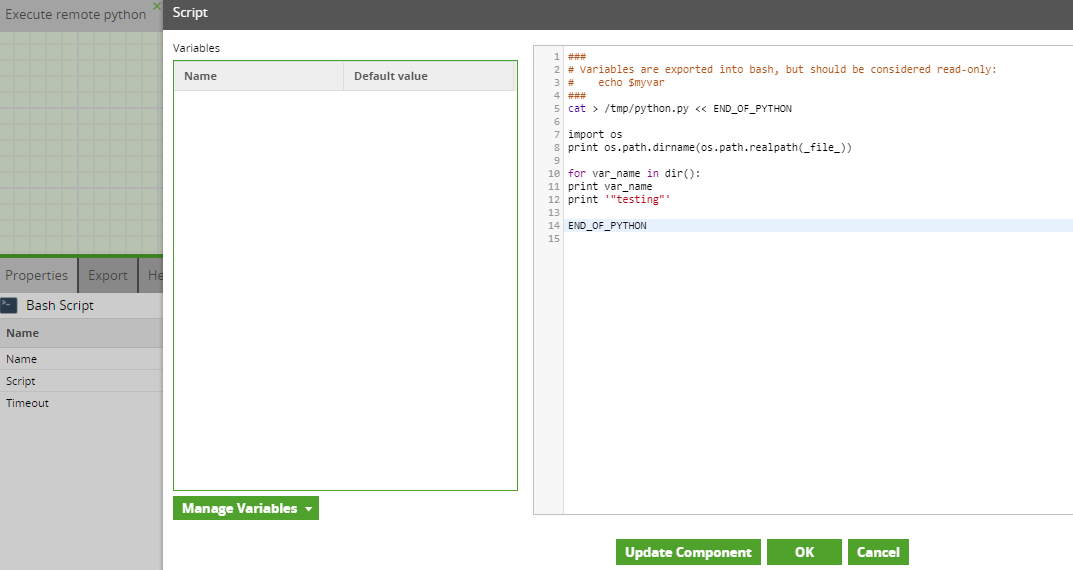Place cursor on END_OF_PYTHON line 14
This screenshot has width=1073, height=570.
(607, 226)
